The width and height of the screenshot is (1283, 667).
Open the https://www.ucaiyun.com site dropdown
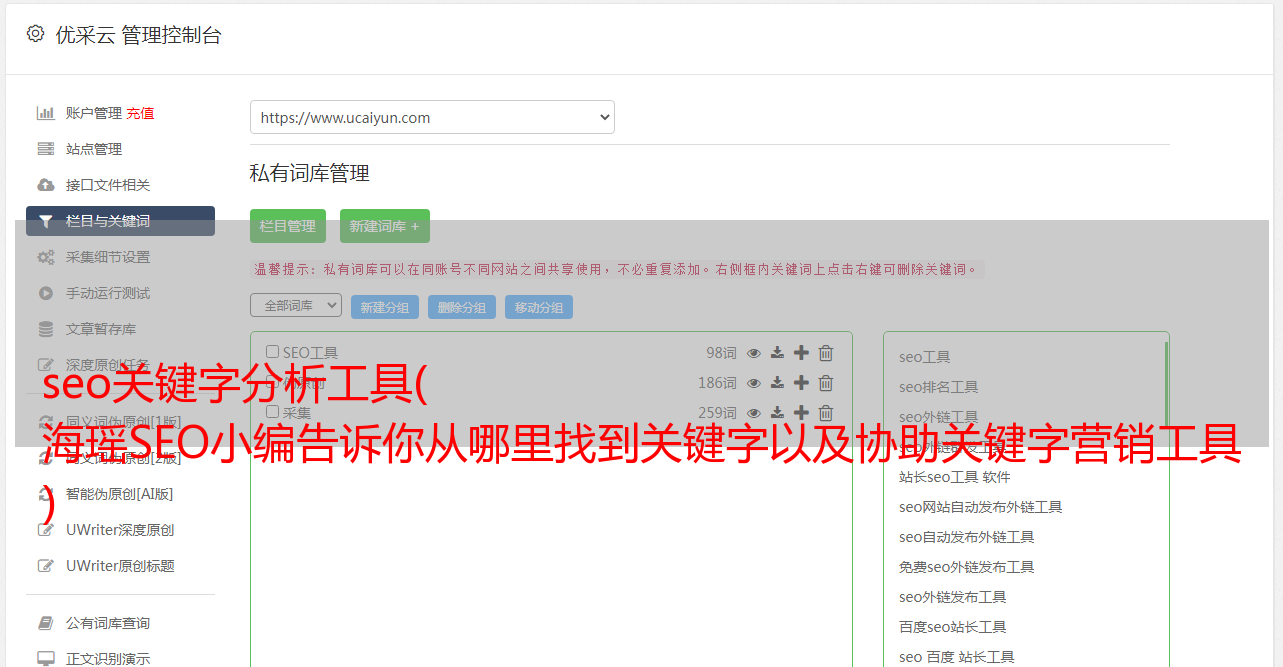coord(432,117)
